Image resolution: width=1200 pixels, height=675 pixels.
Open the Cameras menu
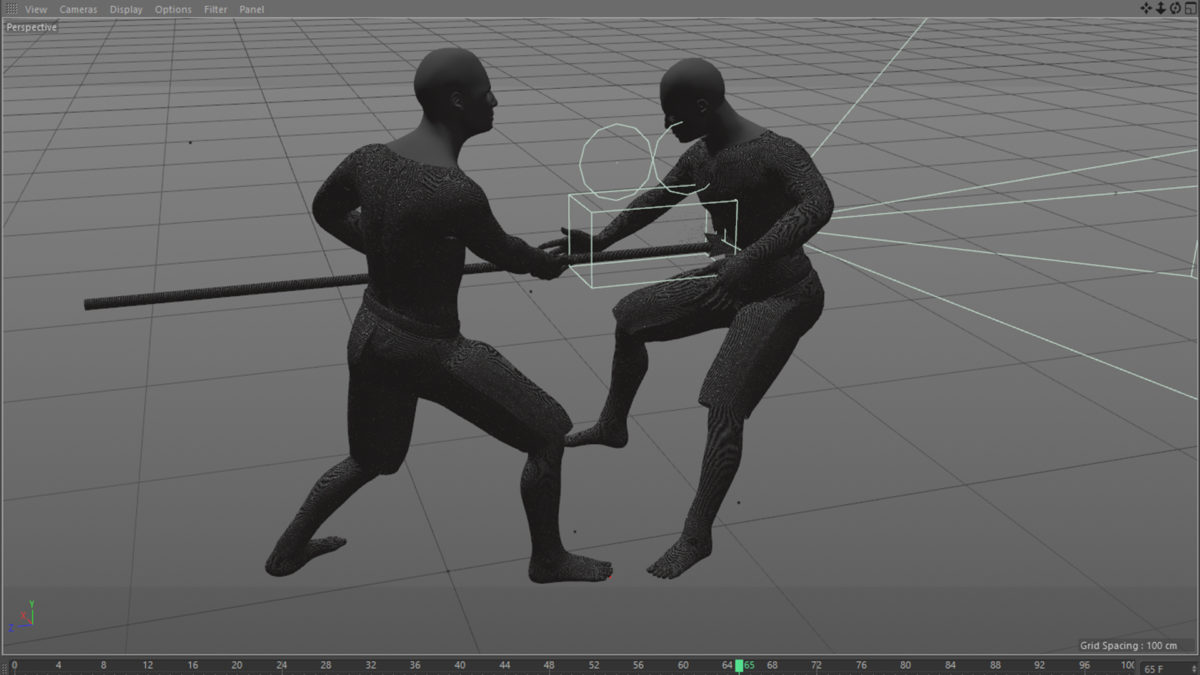[x=78, y=9]
